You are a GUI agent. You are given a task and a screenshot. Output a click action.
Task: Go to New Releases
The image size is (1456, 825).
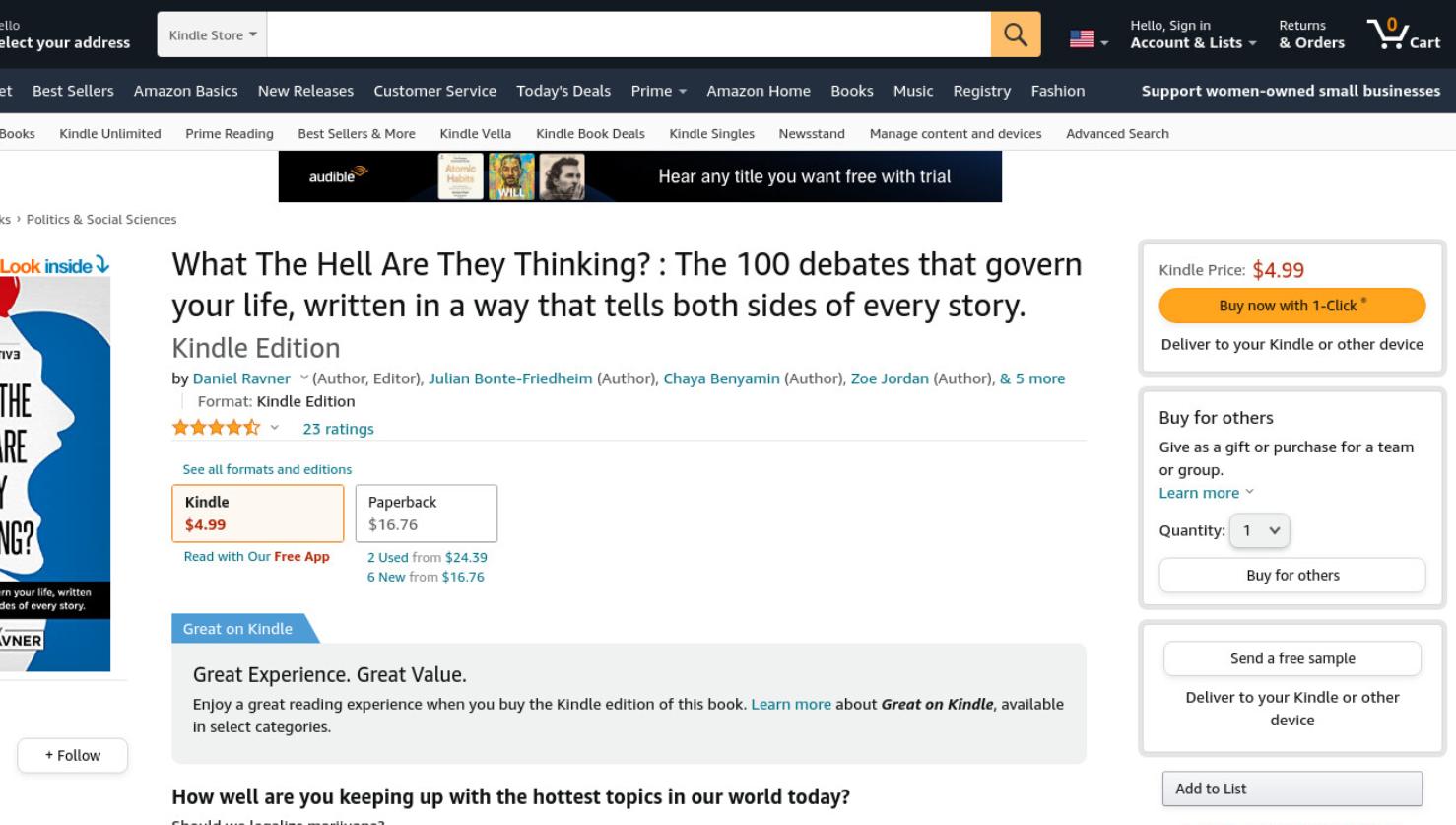coord(305,91)
